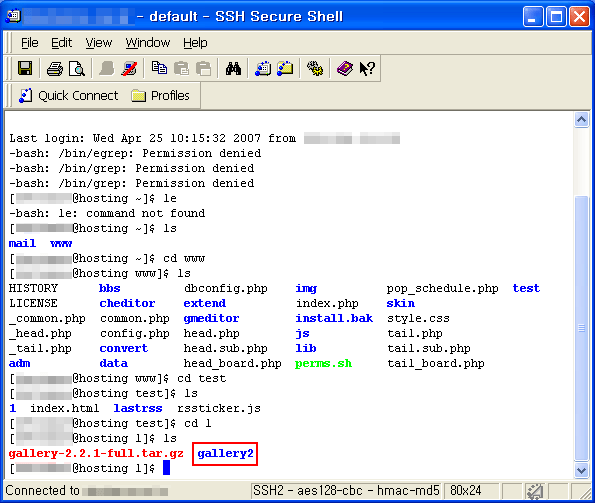Open a New Terminal Window icon
Screen dimensions: 595x503
point(263,69)
